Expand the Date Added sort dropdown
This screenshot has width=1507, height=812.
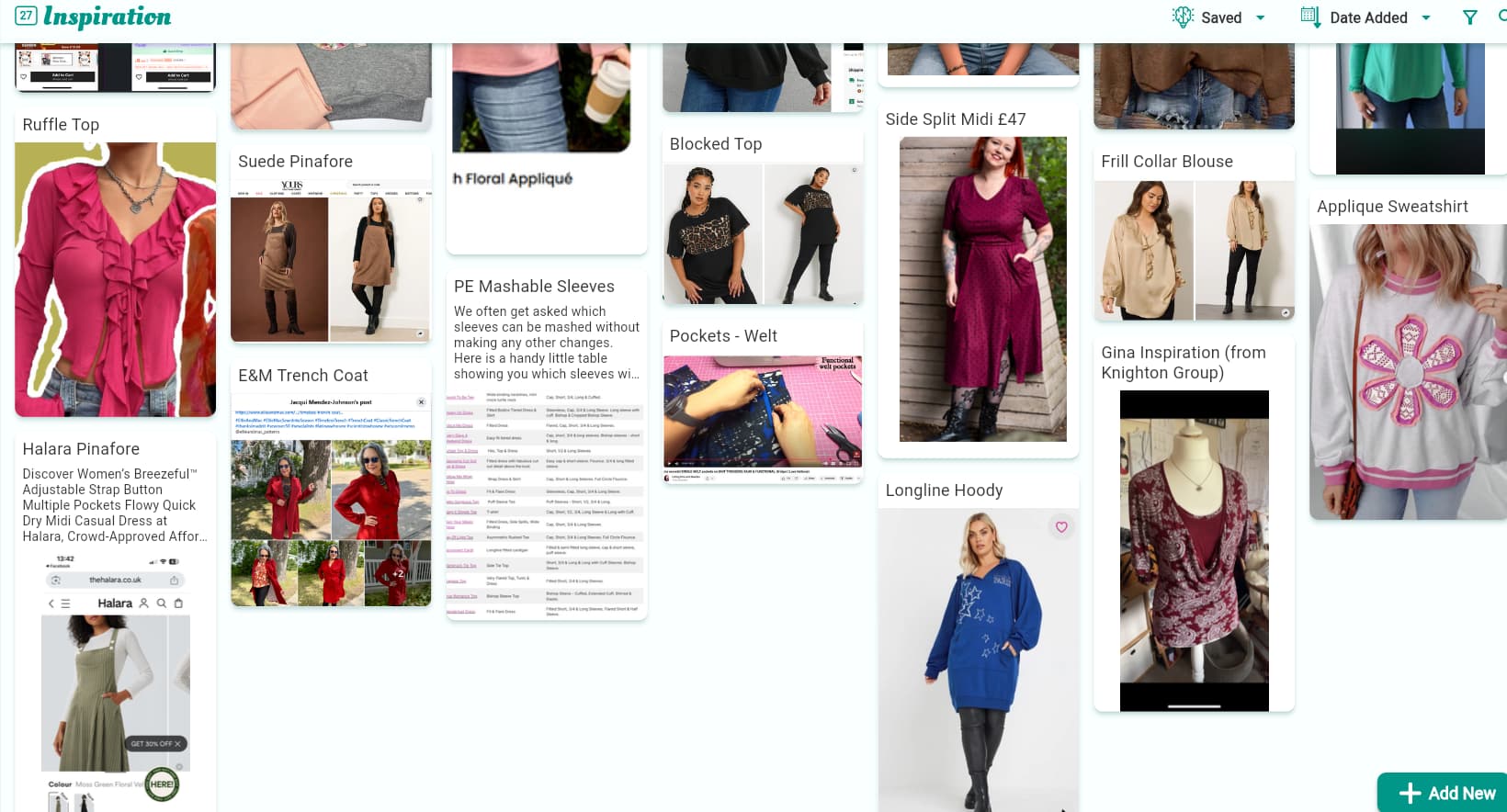coord(1426,18)
